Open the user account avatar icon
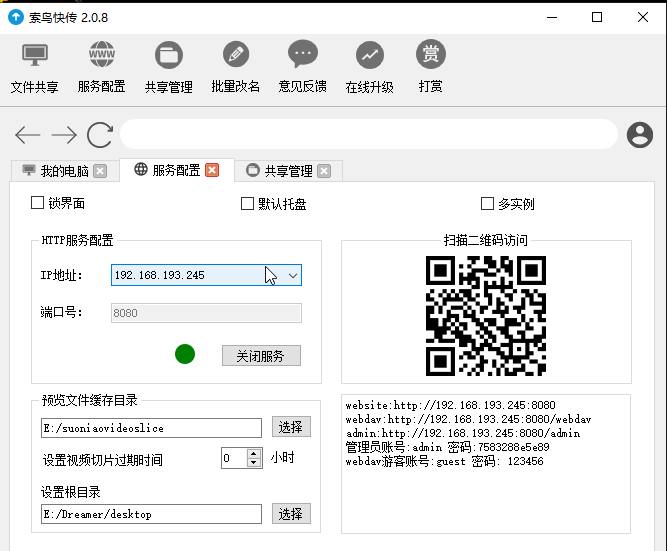This screenshot has height=551, width=667. tap(639, 135)
